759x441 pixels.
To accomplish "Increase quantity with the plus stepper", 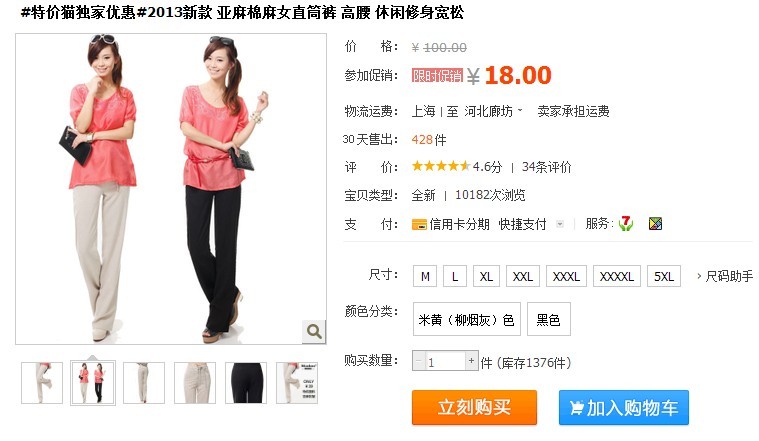I will [471, 361].
